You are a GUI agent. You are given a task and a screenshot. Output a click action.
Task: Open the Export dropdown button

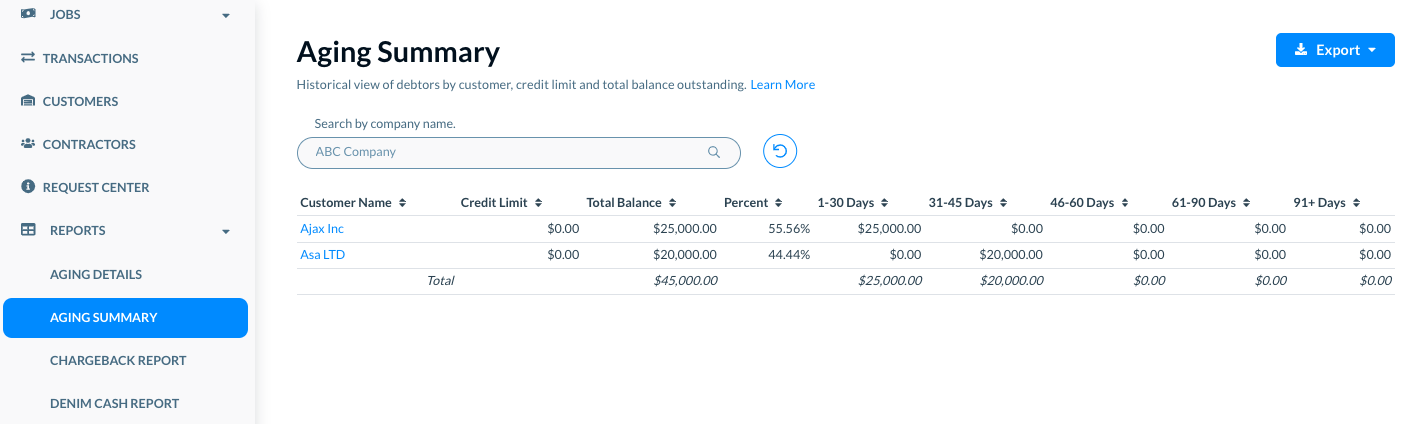pos(1335,50)
